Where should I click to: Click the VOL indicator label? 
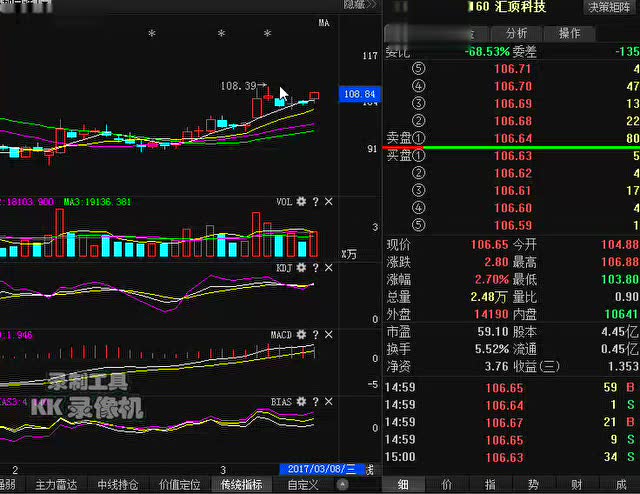(284, 202)
